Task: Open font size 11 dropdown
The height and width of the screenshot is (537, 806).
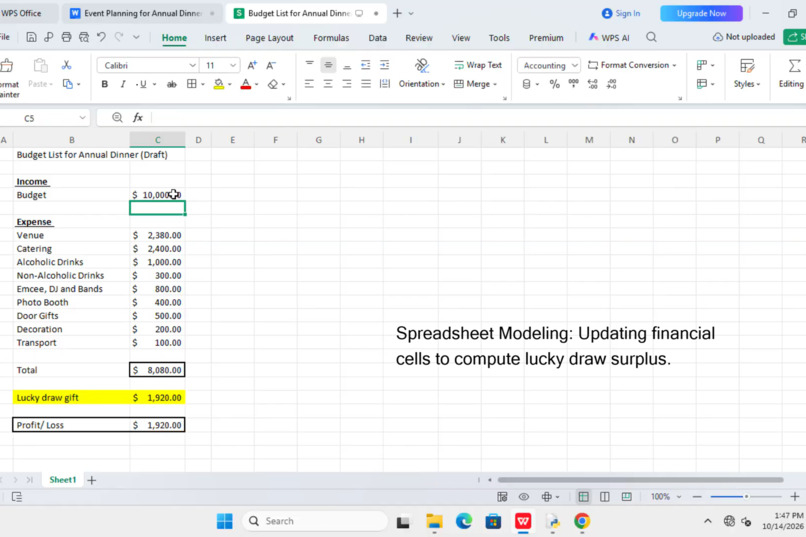Action: pyautogui.click(x=233, y=65)
